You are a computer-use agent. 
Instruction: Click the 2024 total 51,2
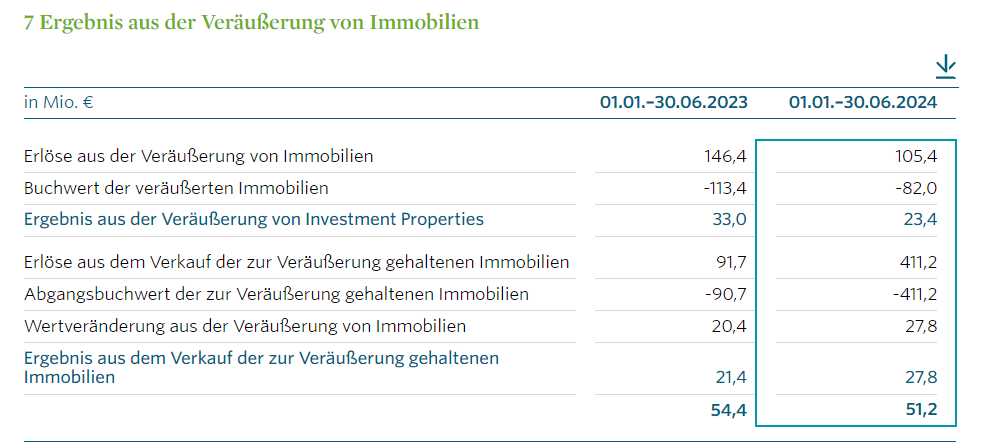point(917,409)
